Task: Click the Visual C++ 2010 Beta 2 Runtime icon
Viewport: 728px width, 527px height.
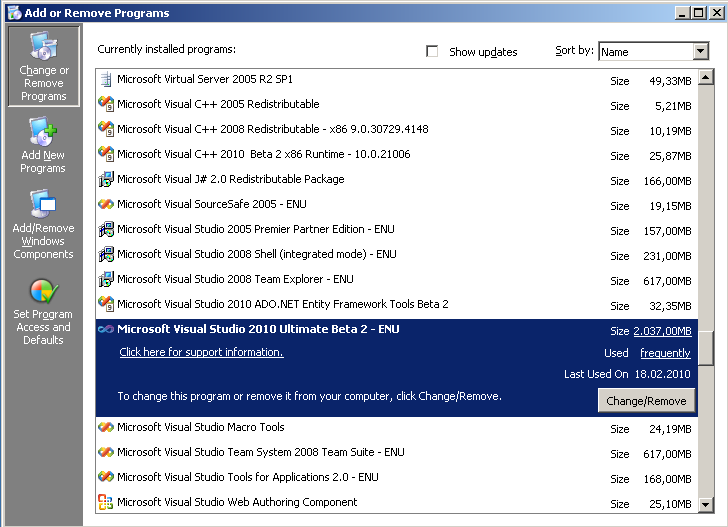Action: pyautogui.click(x=106, y=155)
